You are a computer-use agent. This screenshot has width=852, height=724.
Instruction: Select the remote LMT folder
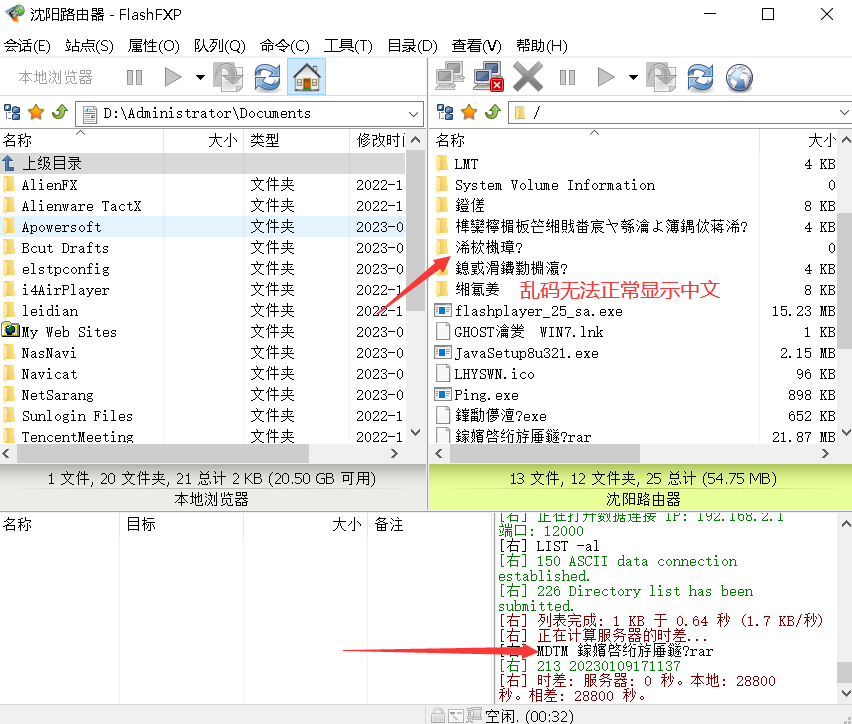pyautogui.click(x=635, y=164)
